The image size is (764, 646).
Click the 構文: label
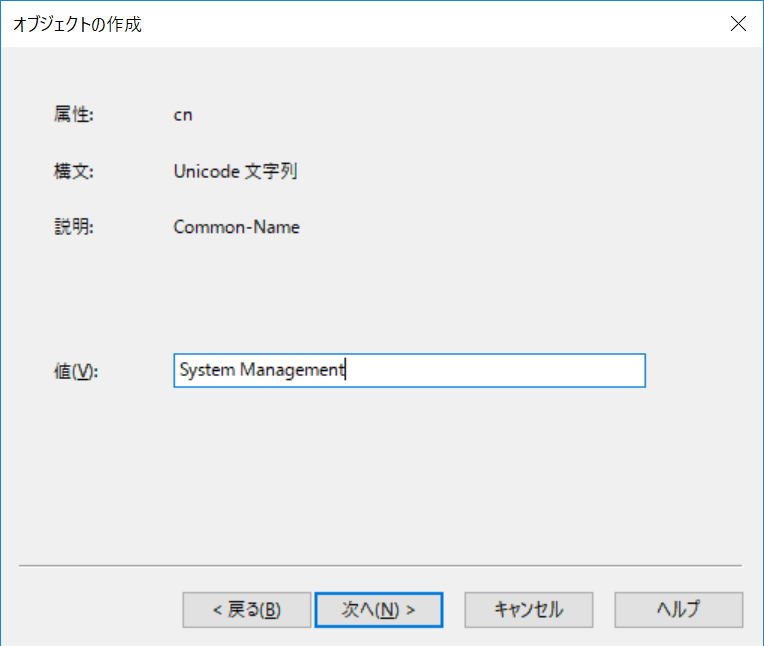(x=74, y=171)
